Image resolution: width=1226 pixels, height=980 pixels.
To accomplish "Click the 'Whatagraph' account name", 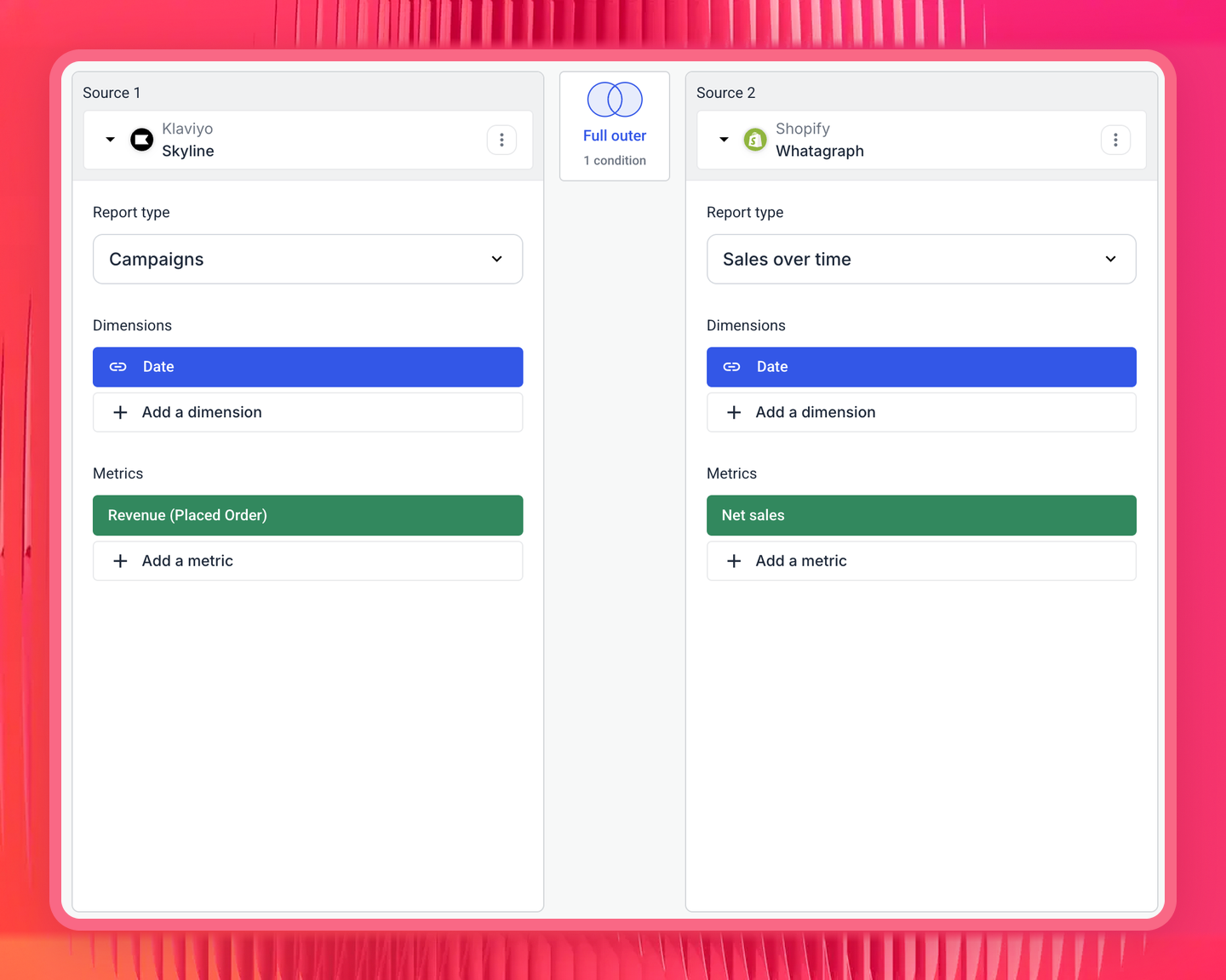I will pyautogui.click(x=820, y=151).
